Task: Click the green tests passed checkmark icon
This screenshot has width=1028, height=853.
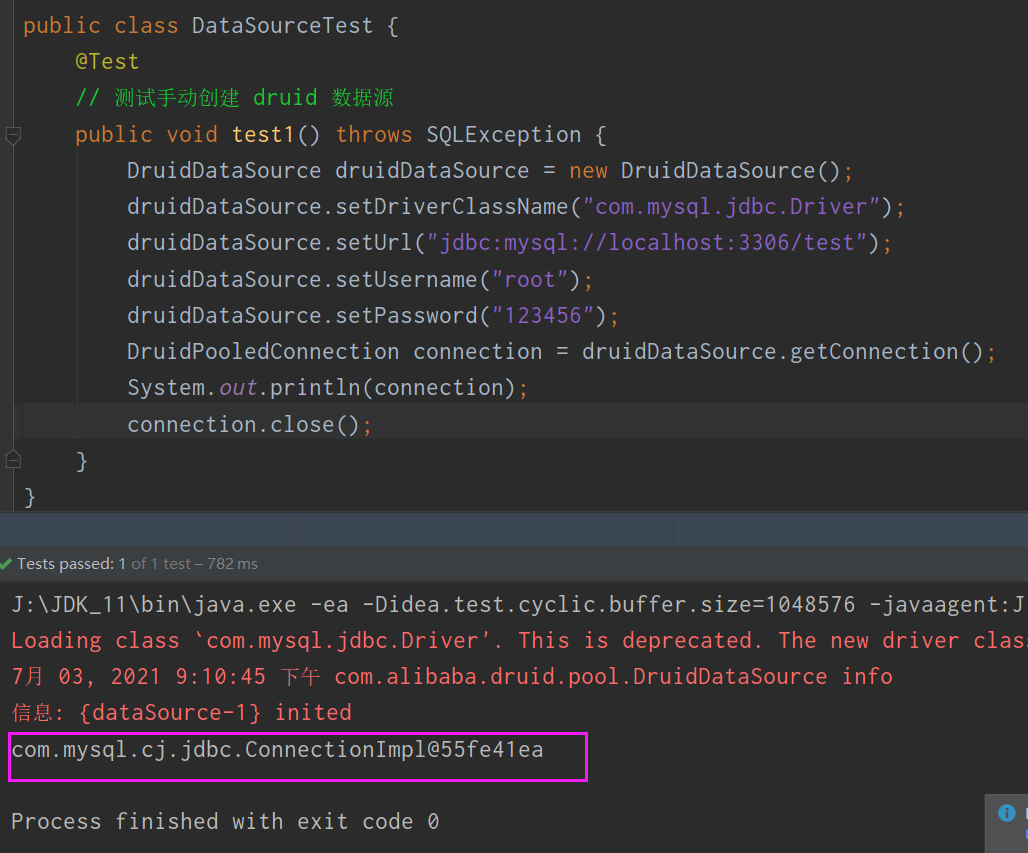Action: point(7,564)
